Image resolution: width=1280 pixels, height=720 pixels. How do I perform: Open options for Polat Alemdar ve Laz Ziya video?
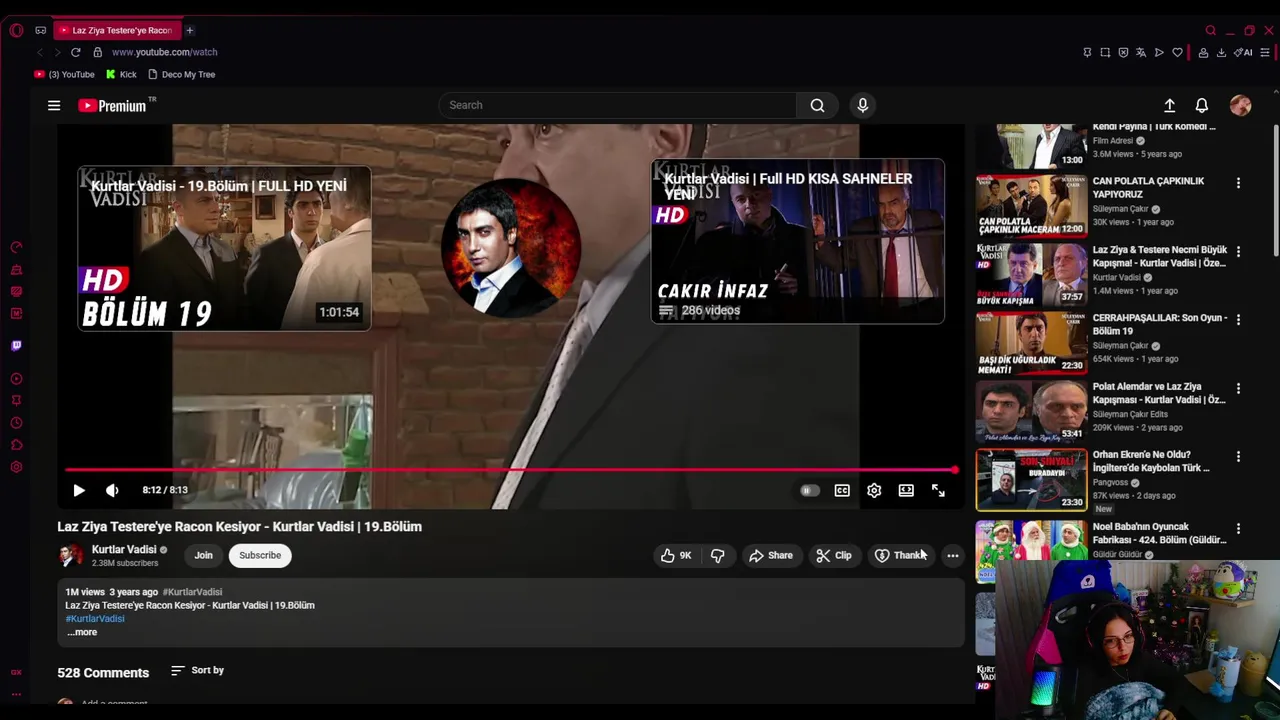[1238, 388]
